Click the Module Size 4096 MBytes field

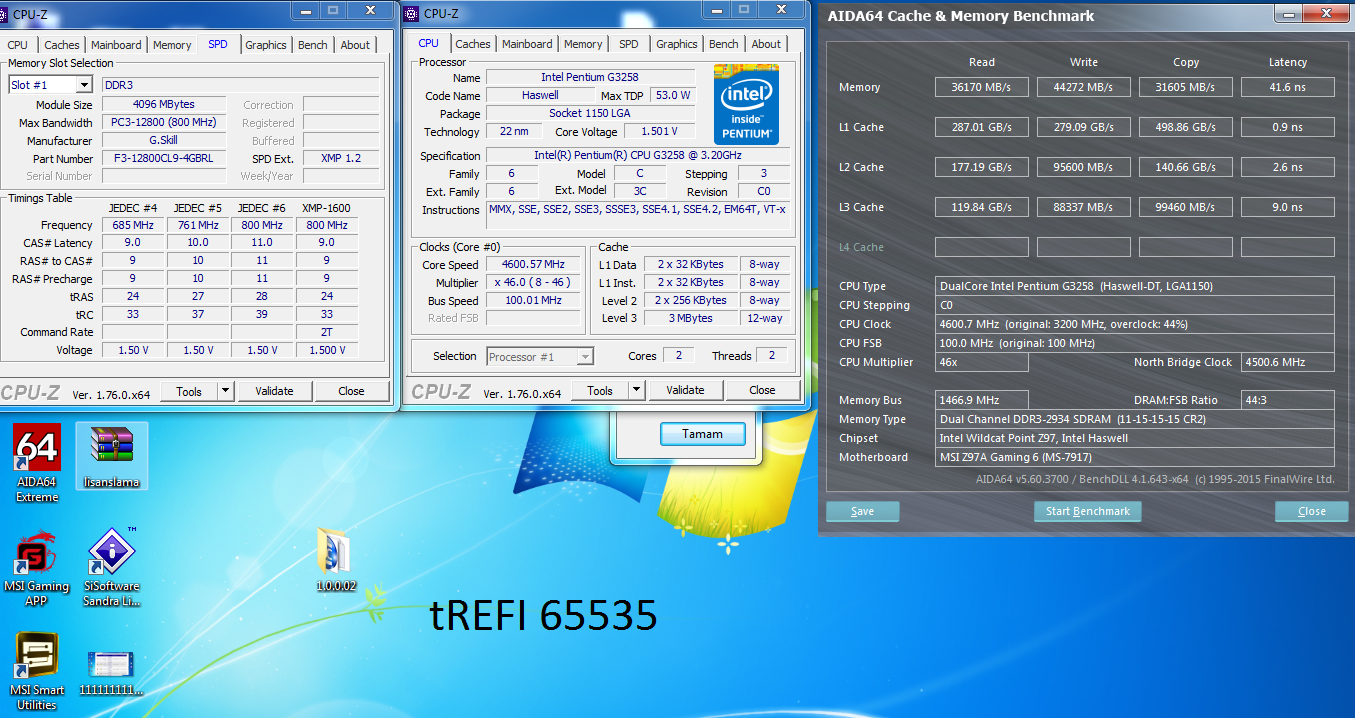point(164,105)
